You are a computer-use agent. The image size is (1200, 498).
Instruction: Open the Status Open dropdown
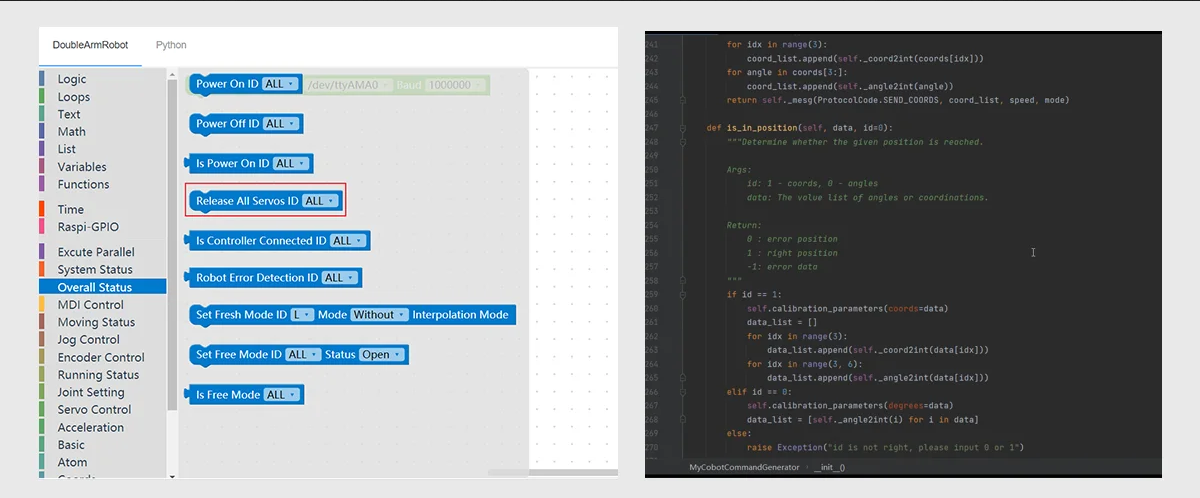(382, 355)
